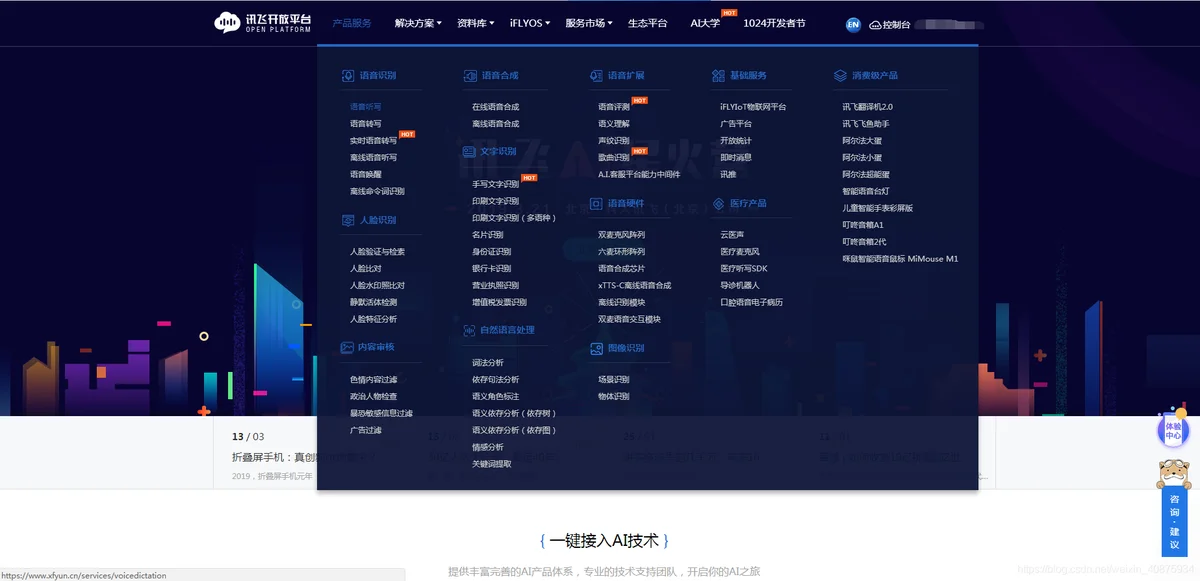Expand the 资料库 dropdown
This screenshot has width=1200, height=581.
tap(475, 23)
